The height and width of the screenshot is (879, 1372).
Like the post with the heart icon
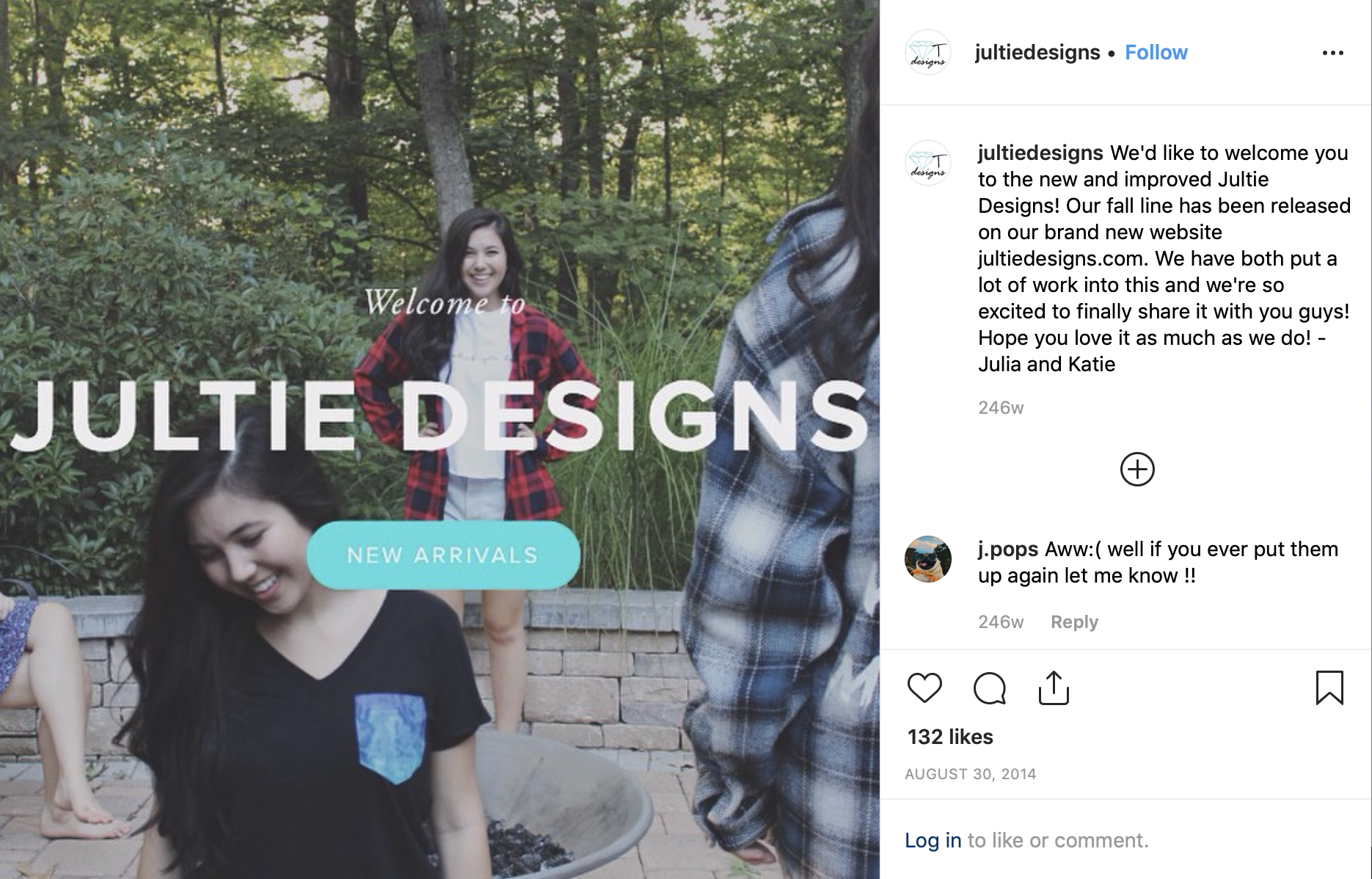(924, 688)
